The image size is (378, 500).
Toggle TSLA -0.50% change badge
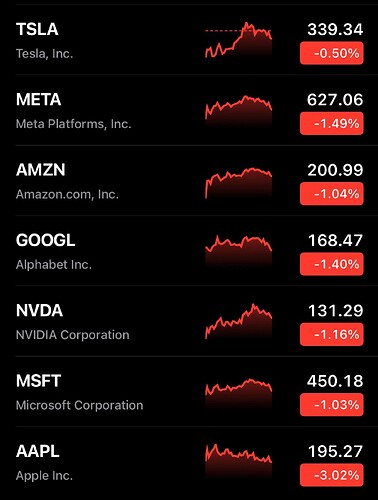point(332,53)
